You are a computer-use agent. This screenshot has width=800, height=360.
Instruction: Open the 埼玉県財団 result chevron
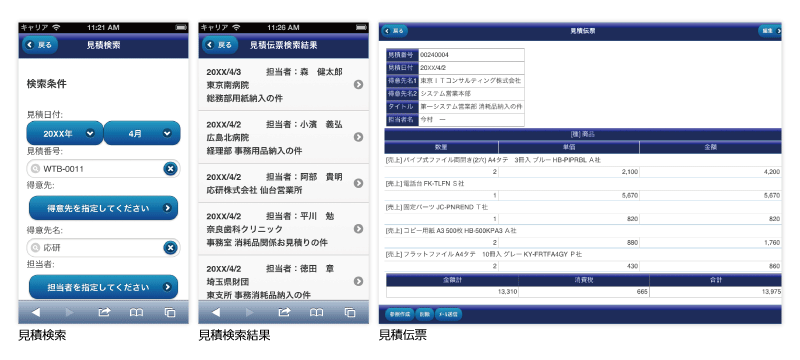pyautogui.click(x=358, y=281)
